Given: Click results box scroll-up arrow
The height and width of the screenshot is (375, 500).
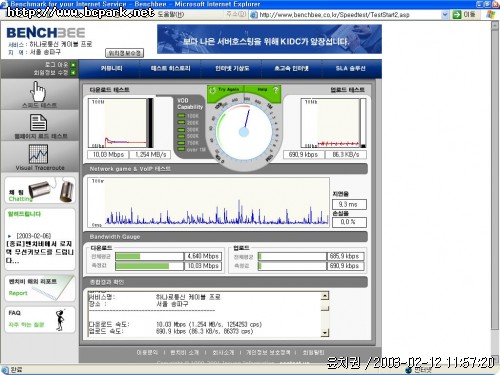Looking at the screenshot, I should click(325, 296).
